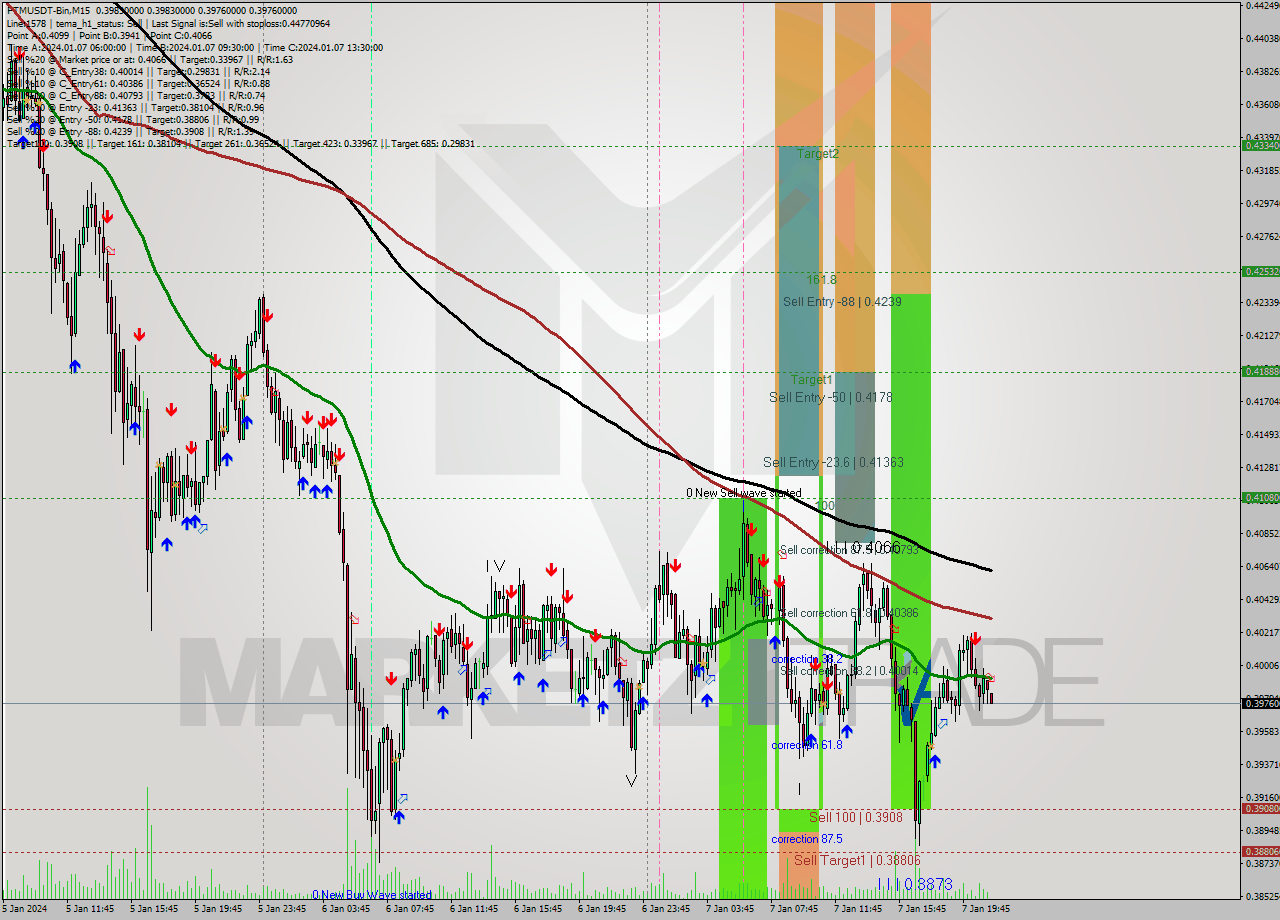Click the '7 Jan 07:45' time axis label
Image resolution: width=1280 pixels, height=920 pixels.
[x=795, y=909]
